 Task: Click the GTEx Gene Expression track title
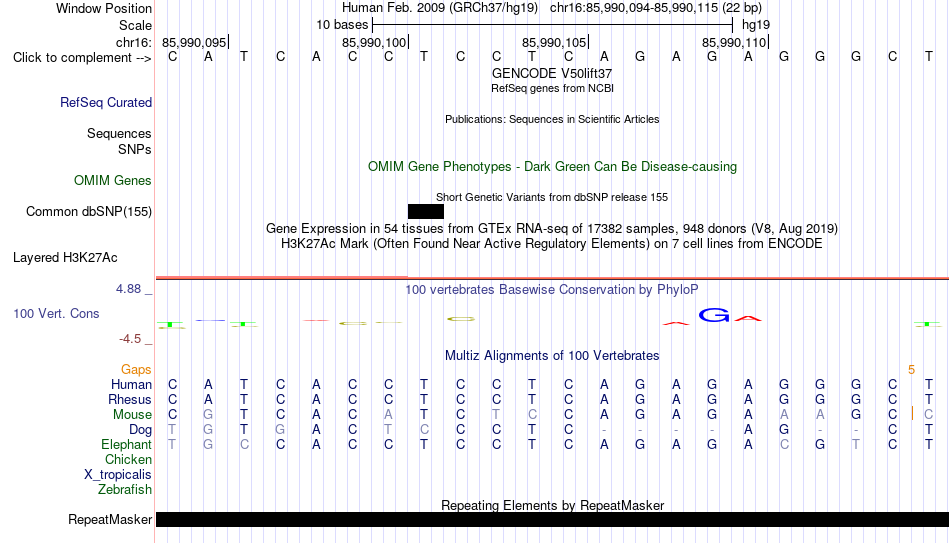[552, 228]
